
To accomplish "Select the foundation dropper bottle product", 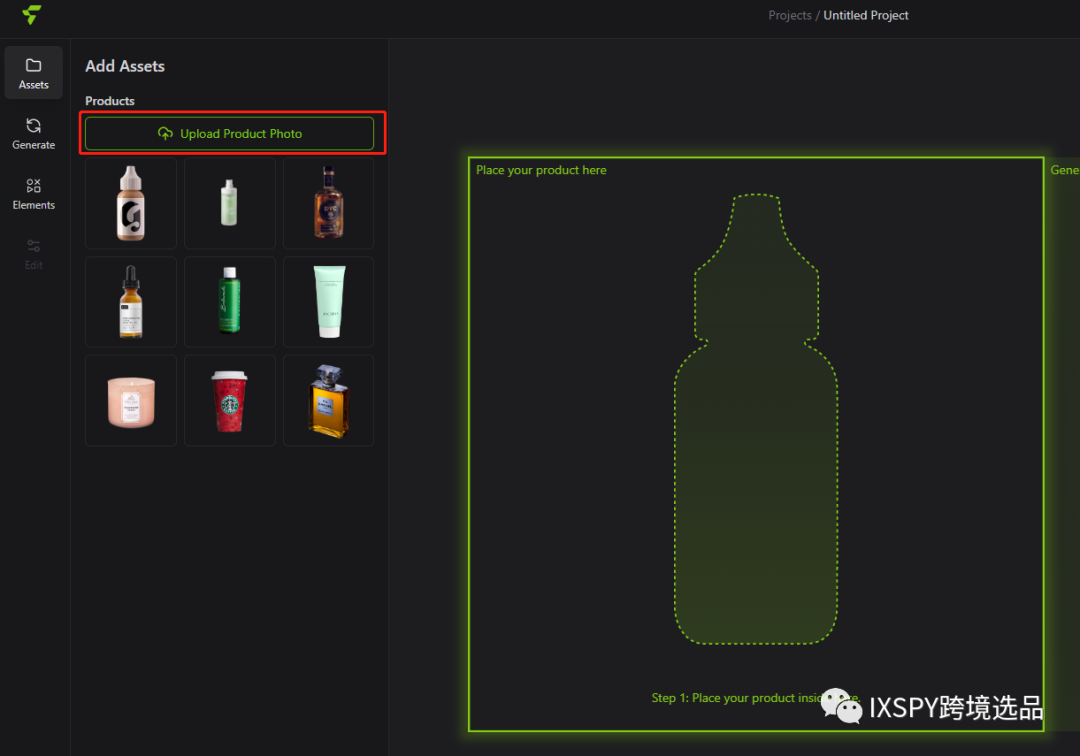I will (x=131, y=203).
